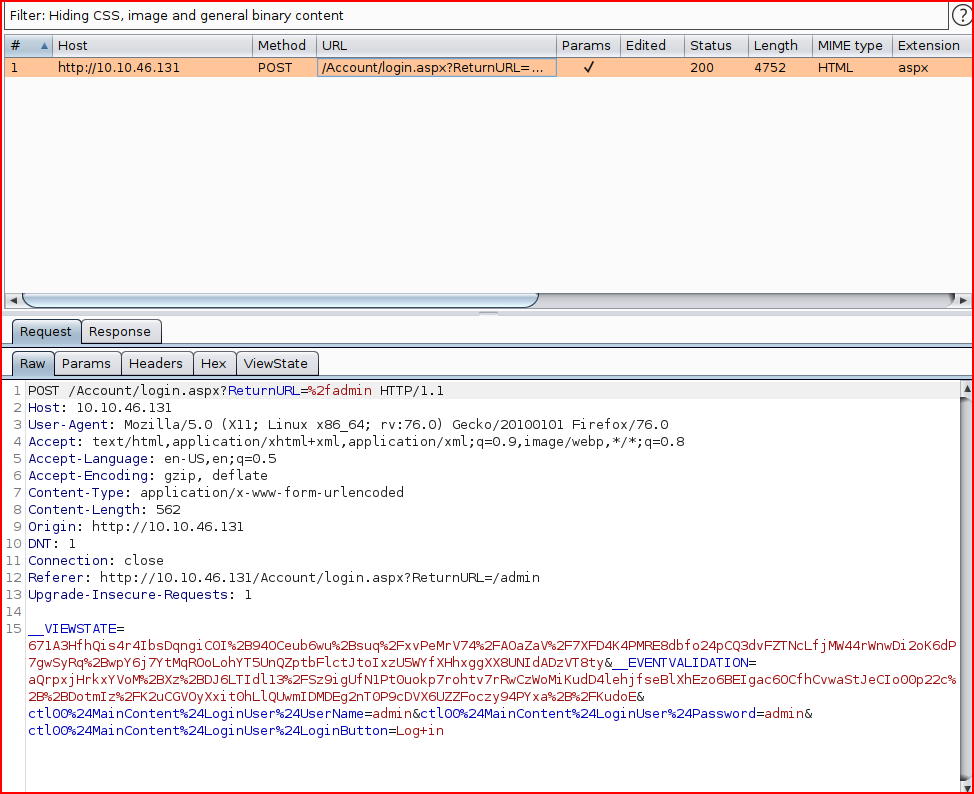The width and height of the screenshot is (974, 794).
Task: Click the DNT: 1 header line
Action: (52, 544)
